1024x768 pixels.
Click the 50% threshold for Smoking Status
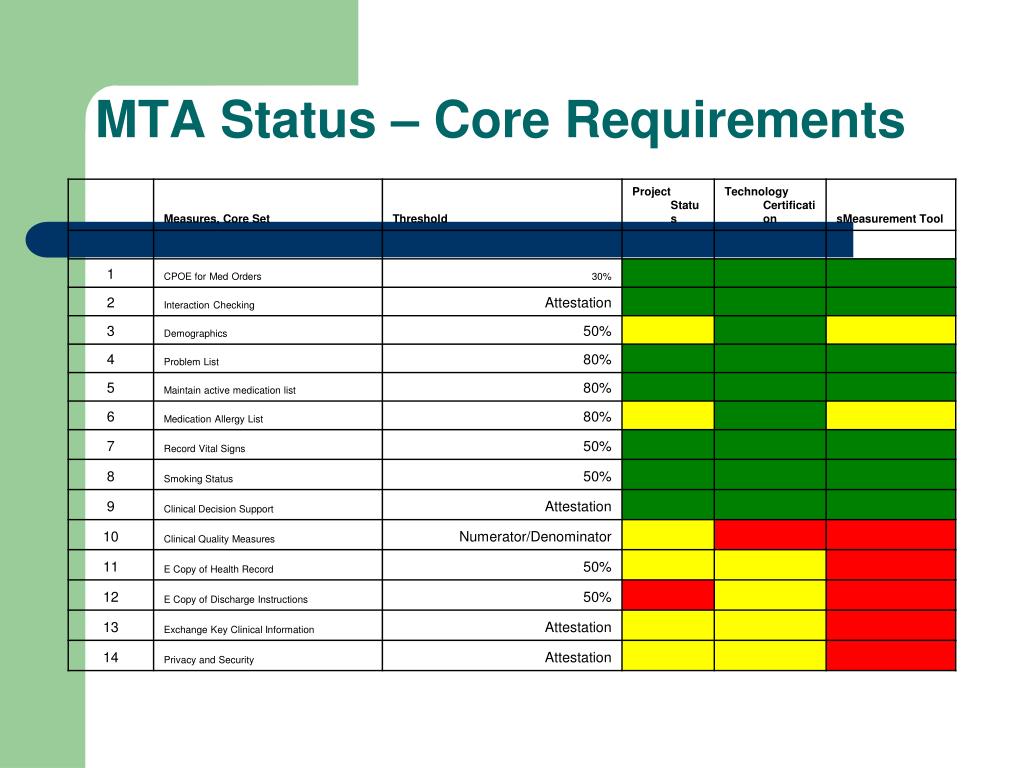[x=598, y=477]
